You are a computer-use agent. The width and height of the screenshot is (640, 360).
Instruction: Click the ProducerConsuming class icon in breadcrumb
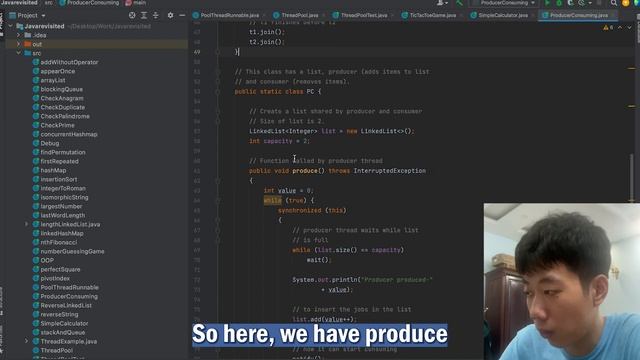[x=62, y=3]
